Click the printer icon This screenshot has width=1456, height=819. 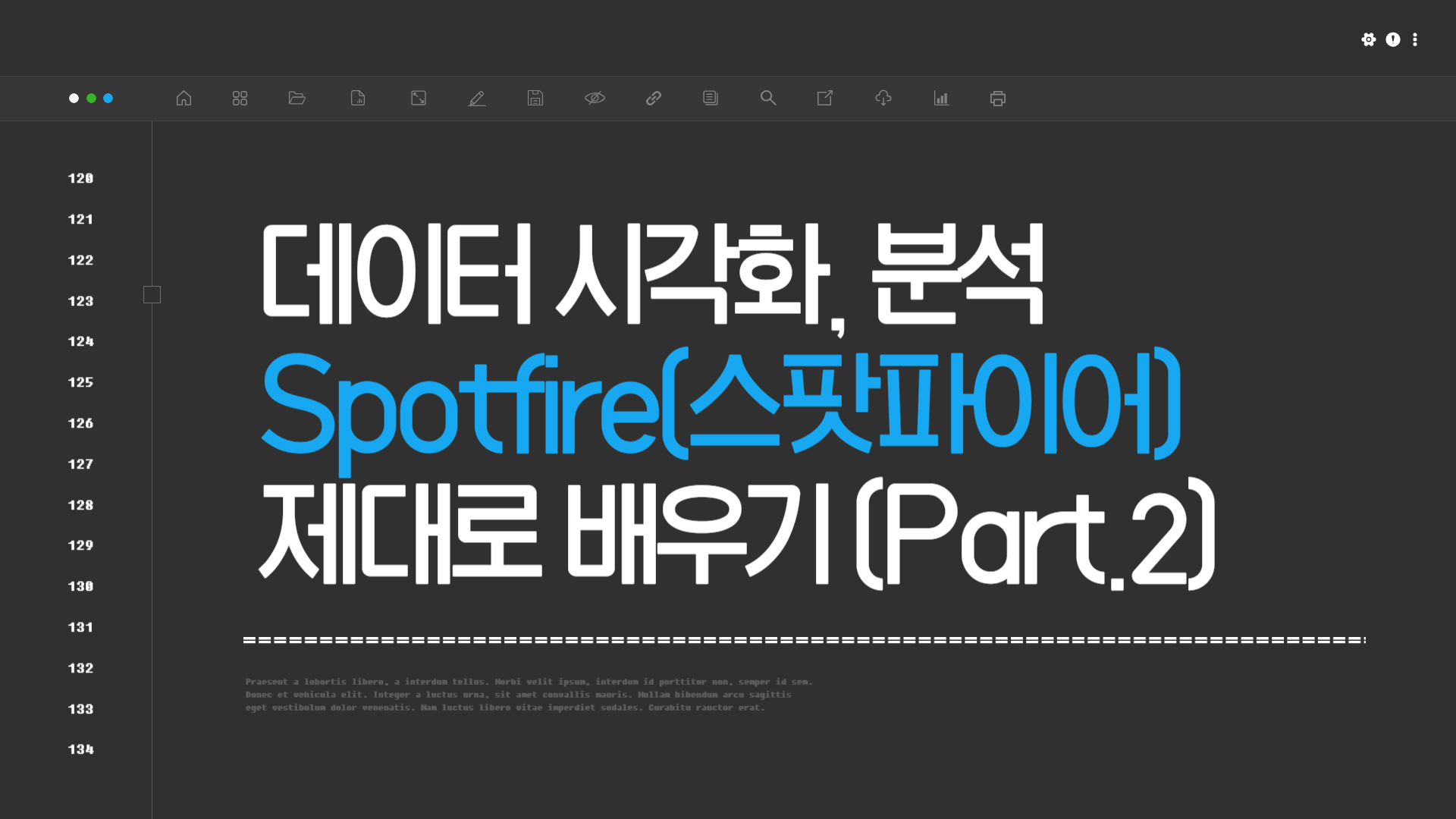(x=998, y=99)
